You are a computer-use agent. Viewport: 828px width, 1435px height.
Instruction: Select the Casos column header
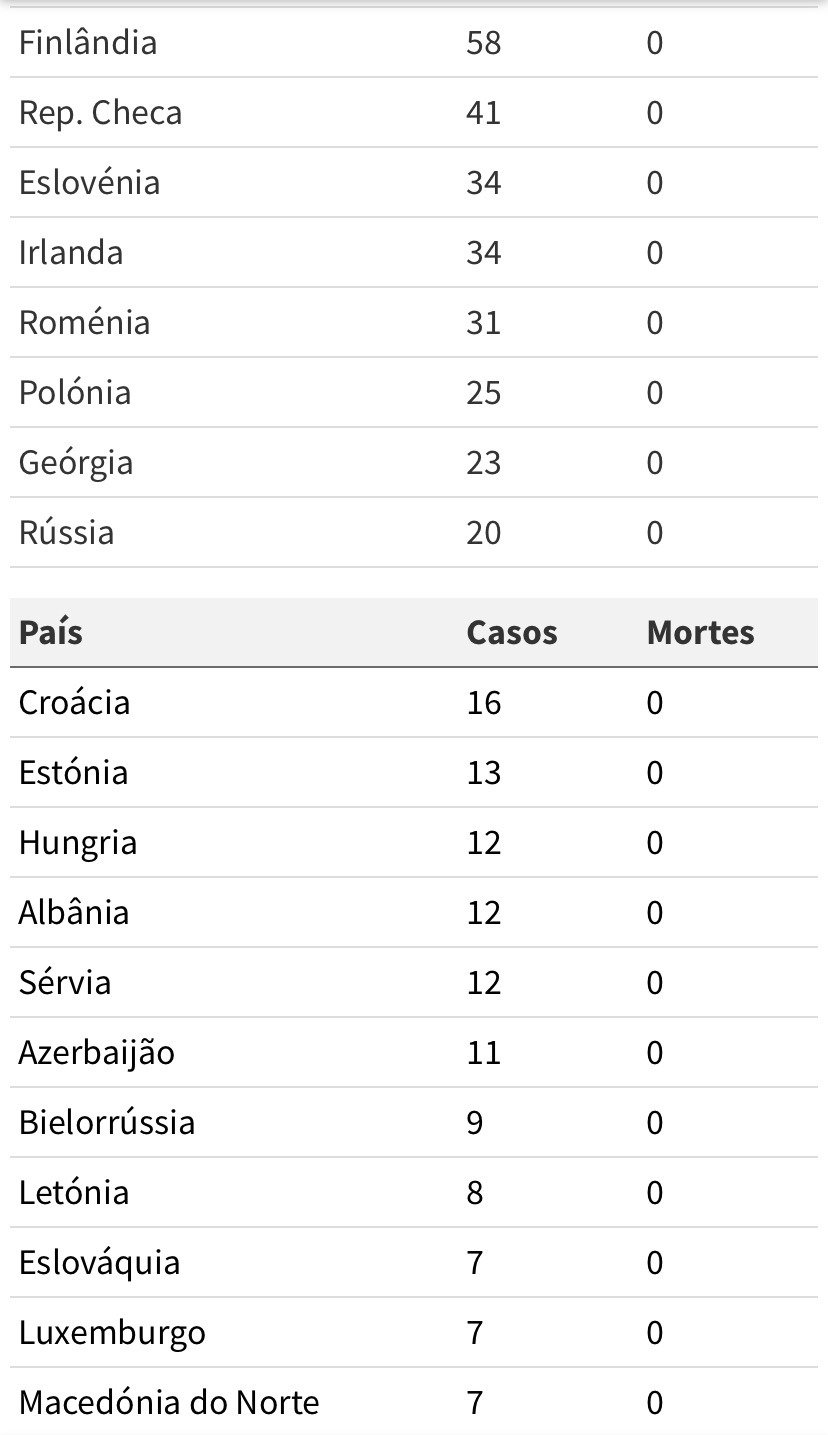click(512, 633)
